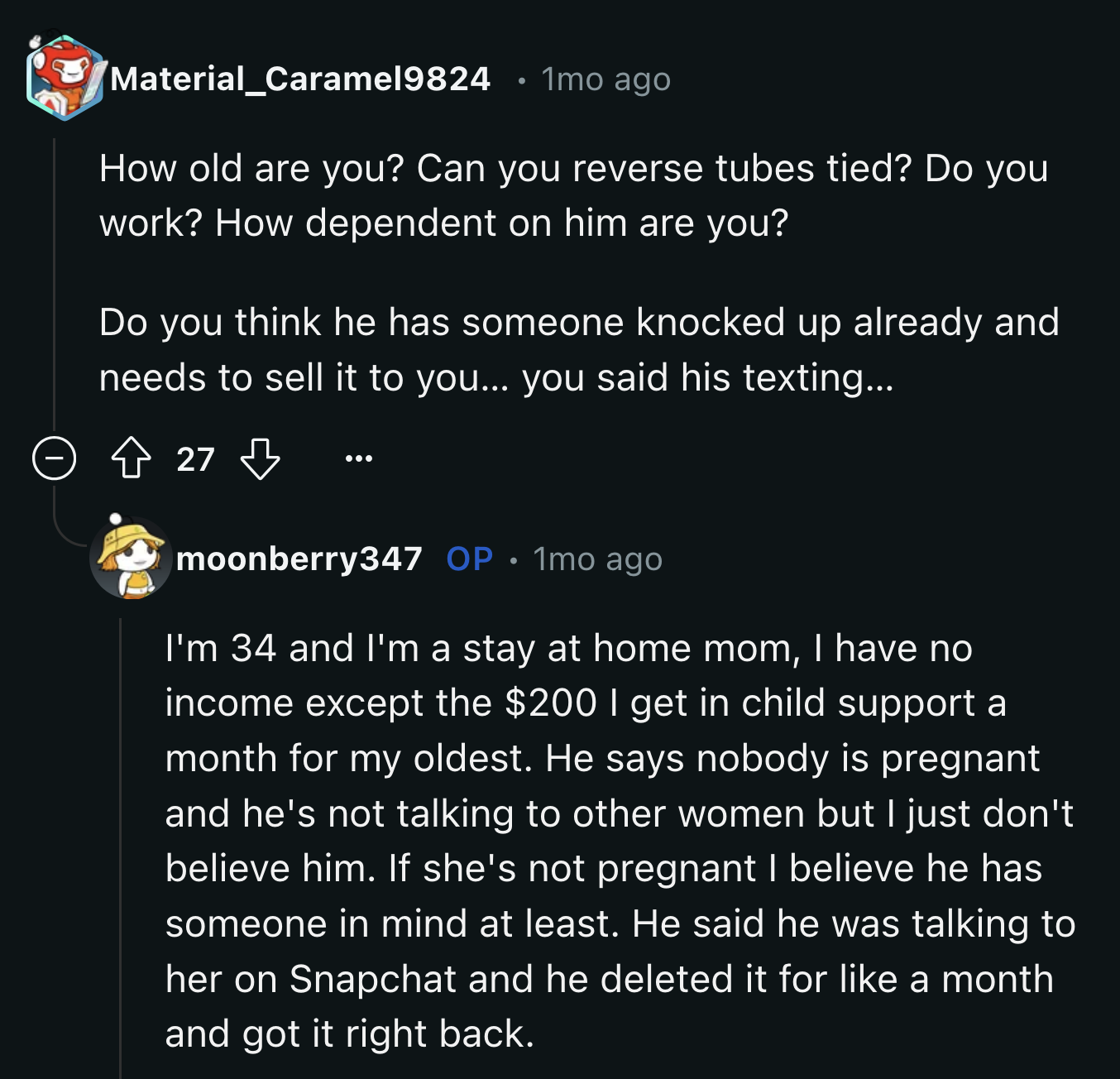Image resolution: width=1120 pixels, height=1079 pixels.
Task: Click the 1mo ago timestamp on the reply
Action: tap(597, 559)
